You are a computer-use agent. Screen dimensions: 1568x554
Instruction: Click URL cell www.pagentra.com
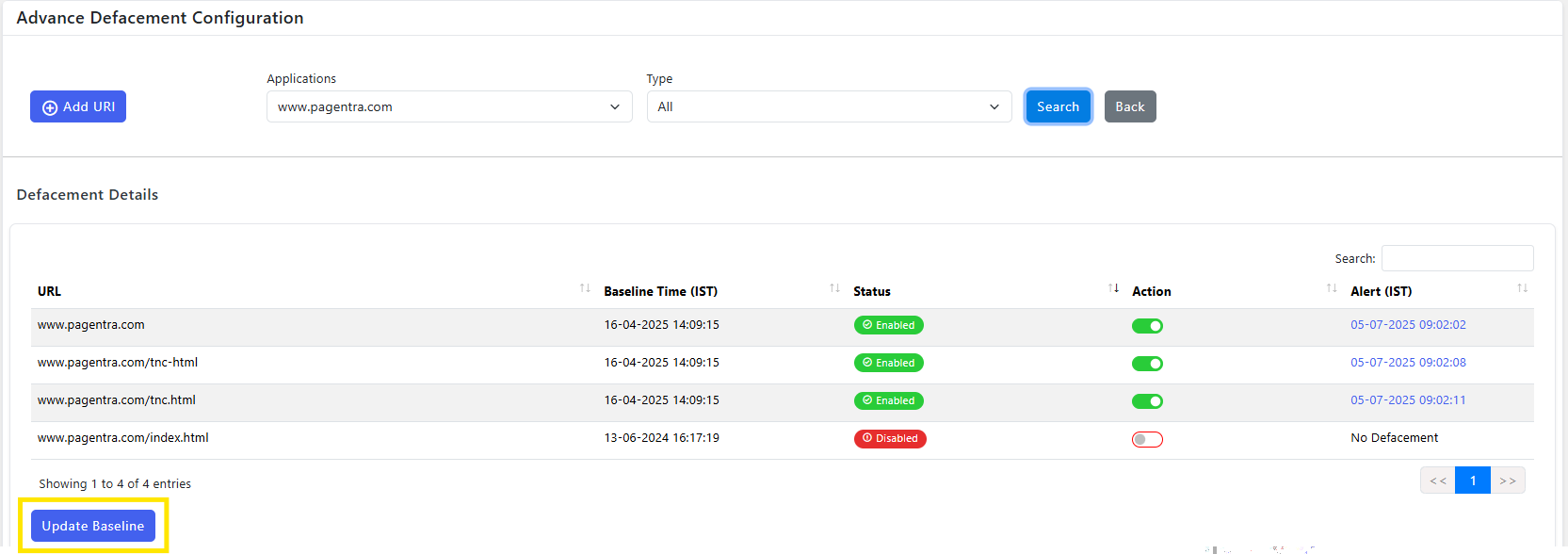coord(91,325)
